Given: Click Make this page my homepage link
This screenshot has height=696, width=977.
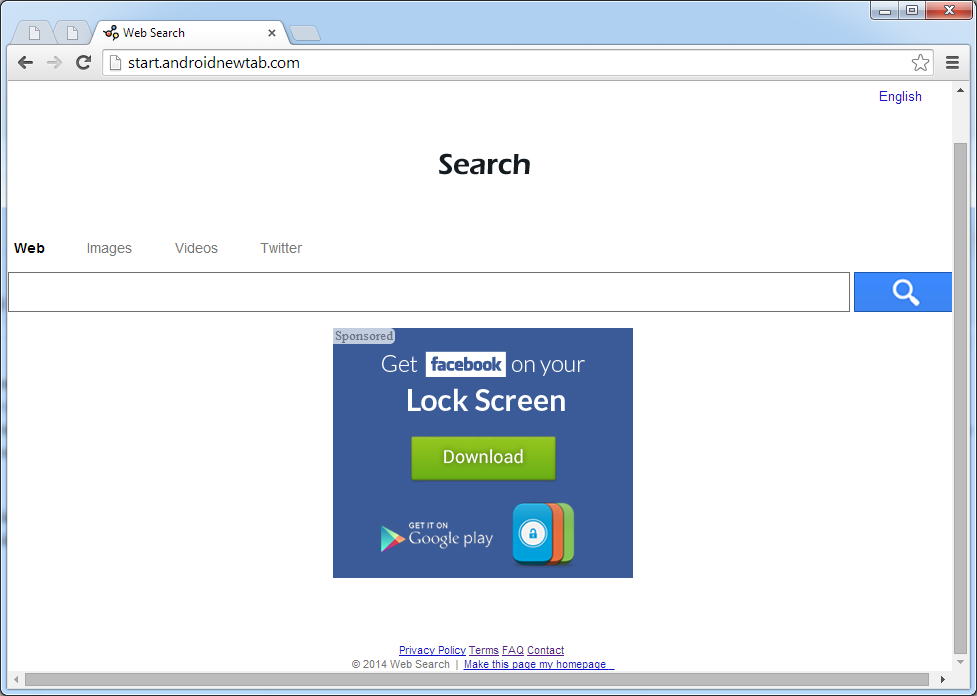Looking at the screenshot, I should pos(539,664).
